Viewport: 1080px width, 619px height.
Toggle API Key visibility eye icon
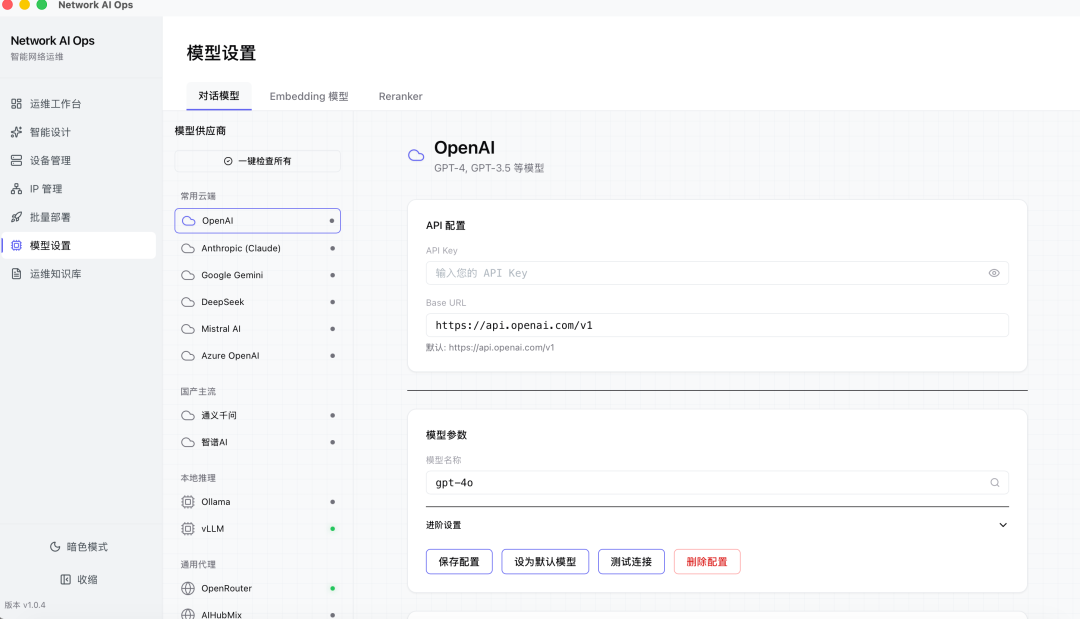[994, 273]
